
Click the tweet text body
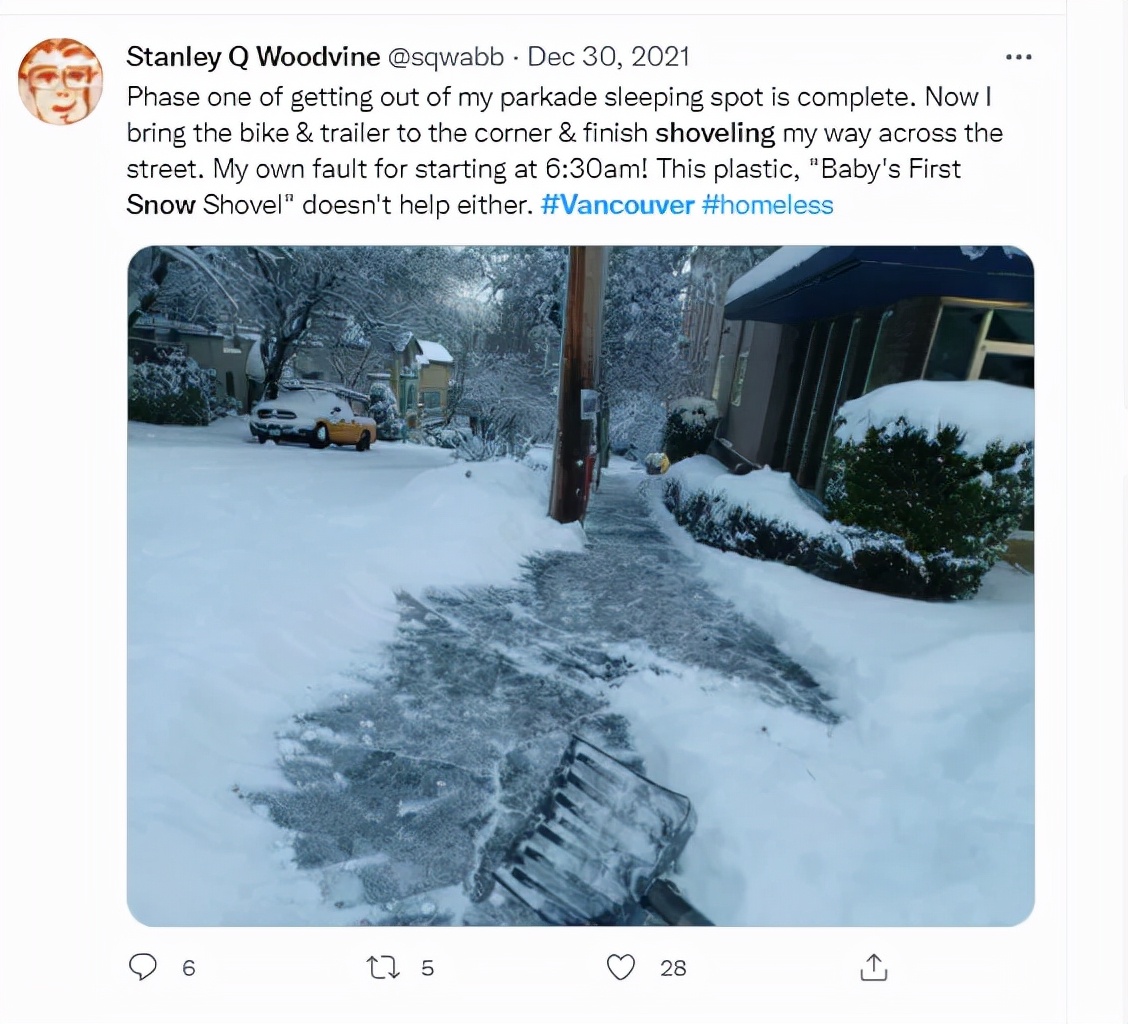[x=565, y=151]
